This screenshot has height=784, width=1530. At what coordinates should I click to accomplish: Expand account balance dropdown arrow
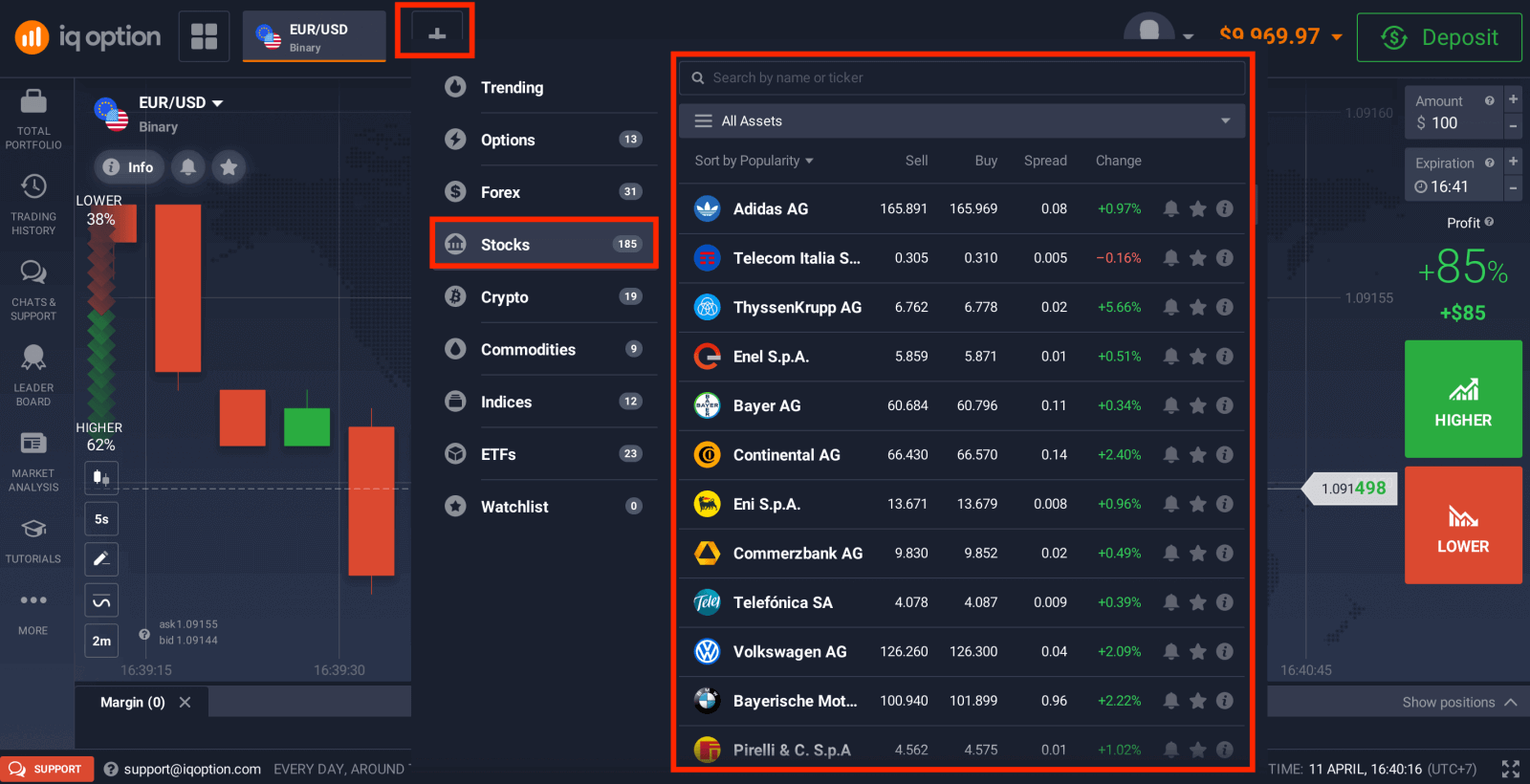(x=1337, y=37)
